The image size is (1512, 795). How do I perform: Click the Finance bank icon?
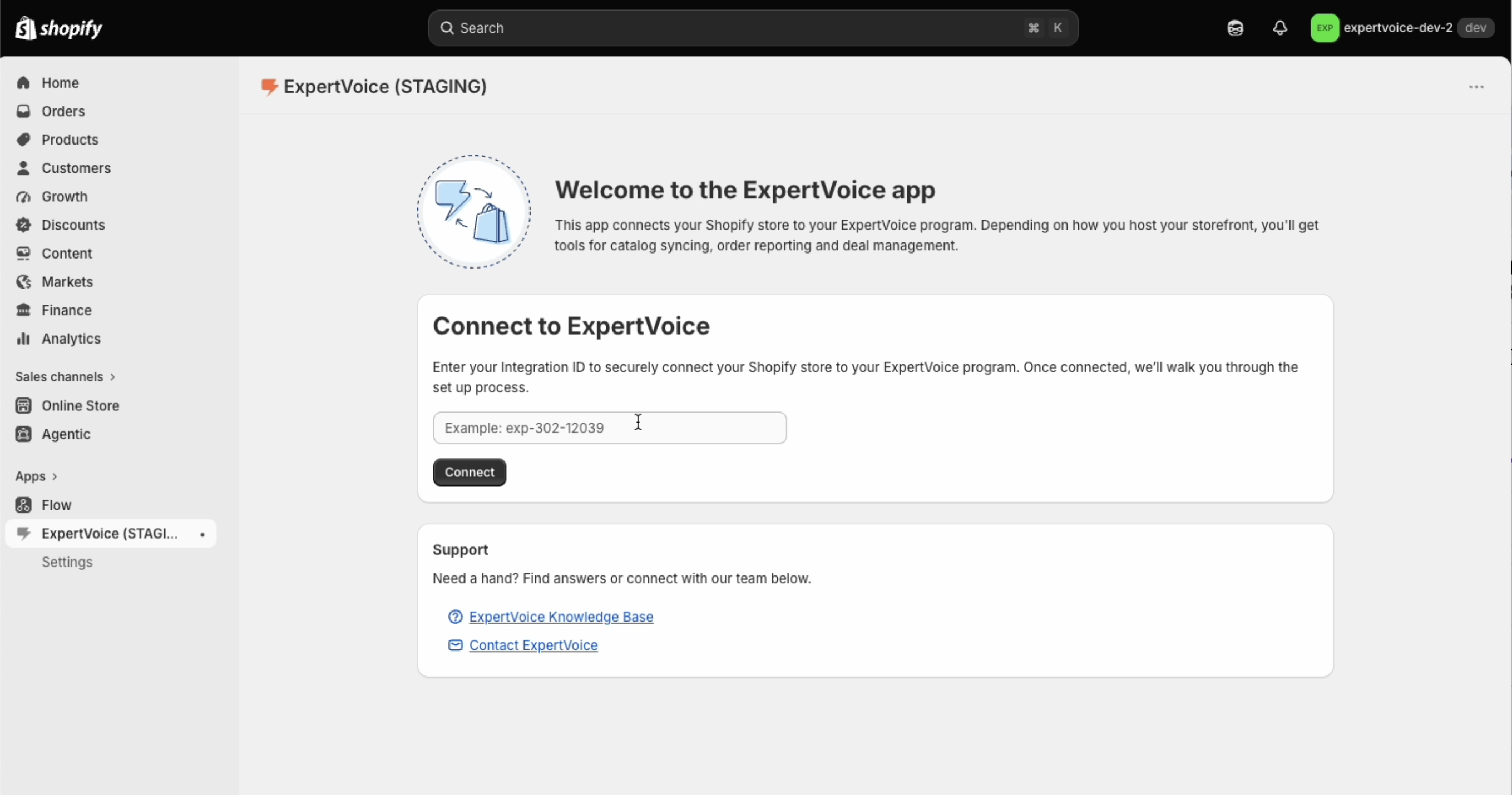pyautogui.click(x=23, y=310)
